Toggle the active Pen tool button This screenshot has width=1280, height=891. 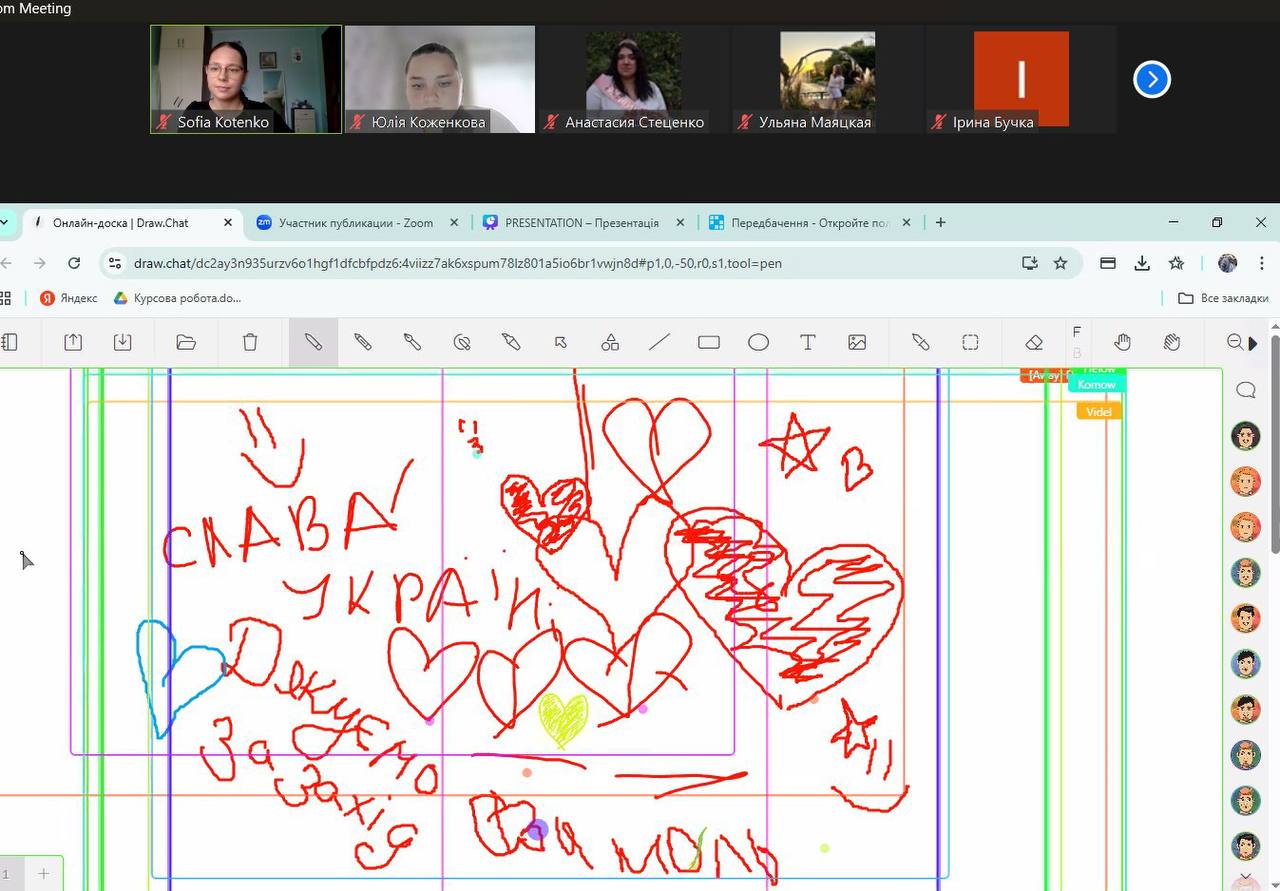click(x=313, y=343)
